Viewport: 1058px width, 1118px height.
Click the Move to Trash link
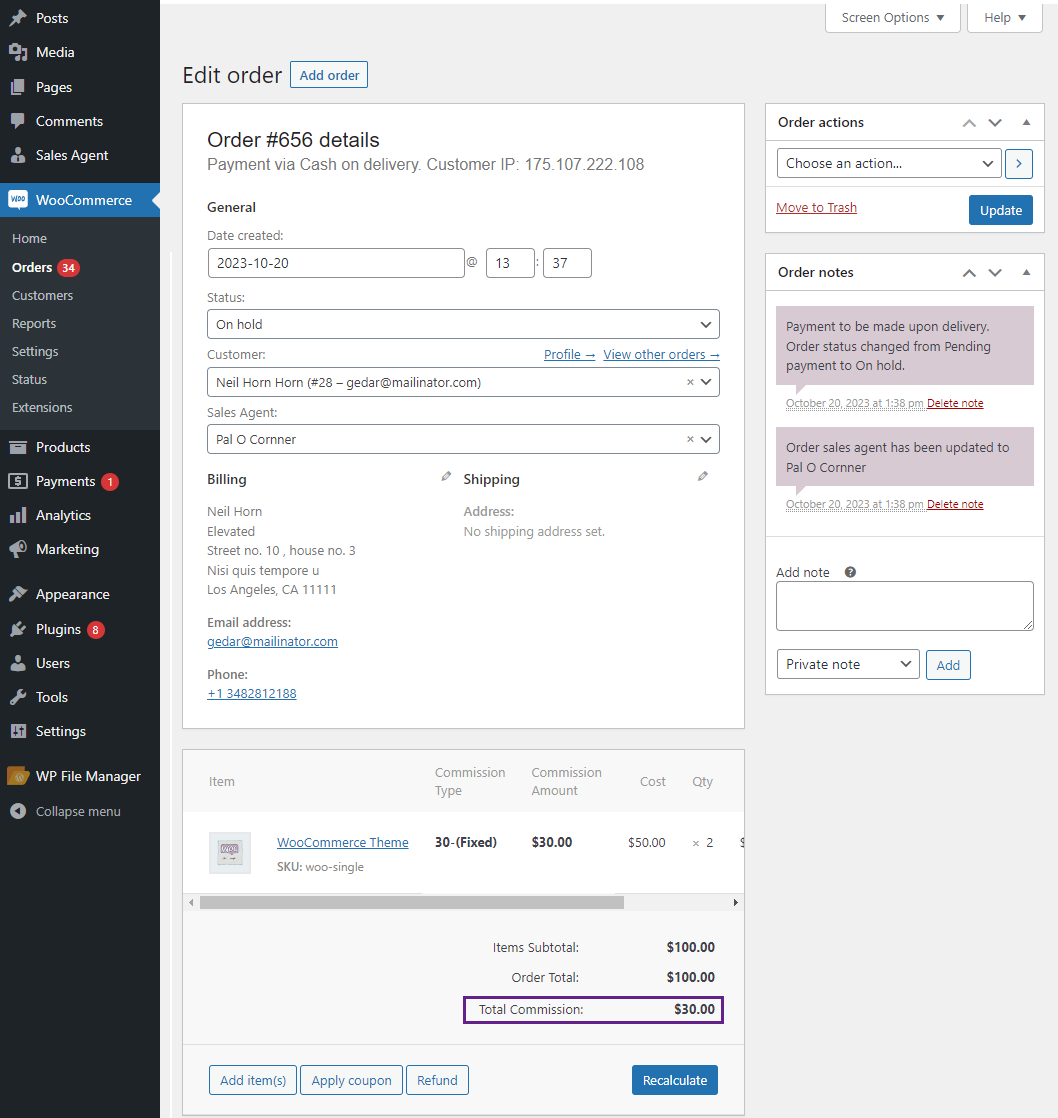[x=816, y=207]
